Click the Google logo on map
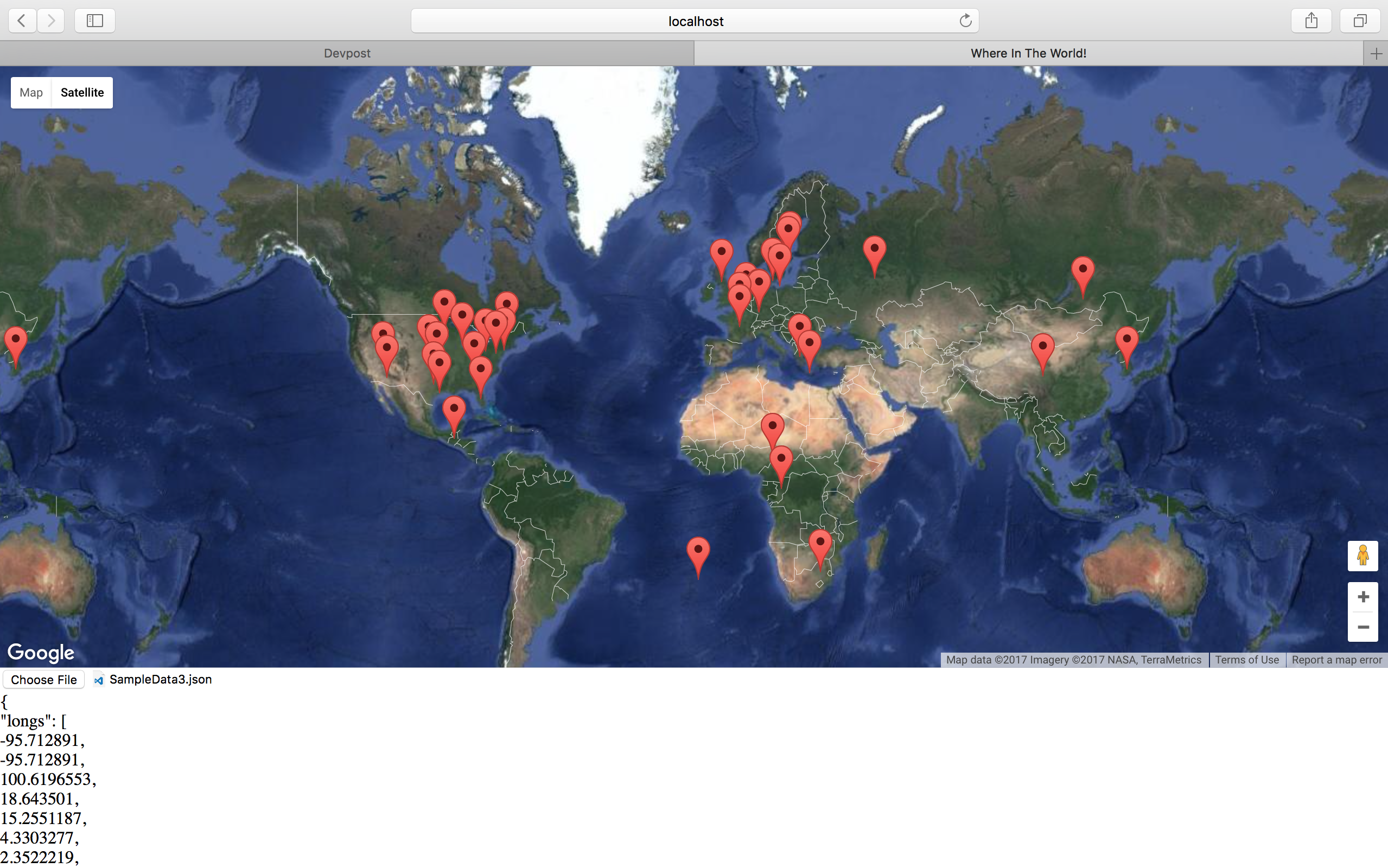This screenshot has width=1388, height=868. coord(41,652)
